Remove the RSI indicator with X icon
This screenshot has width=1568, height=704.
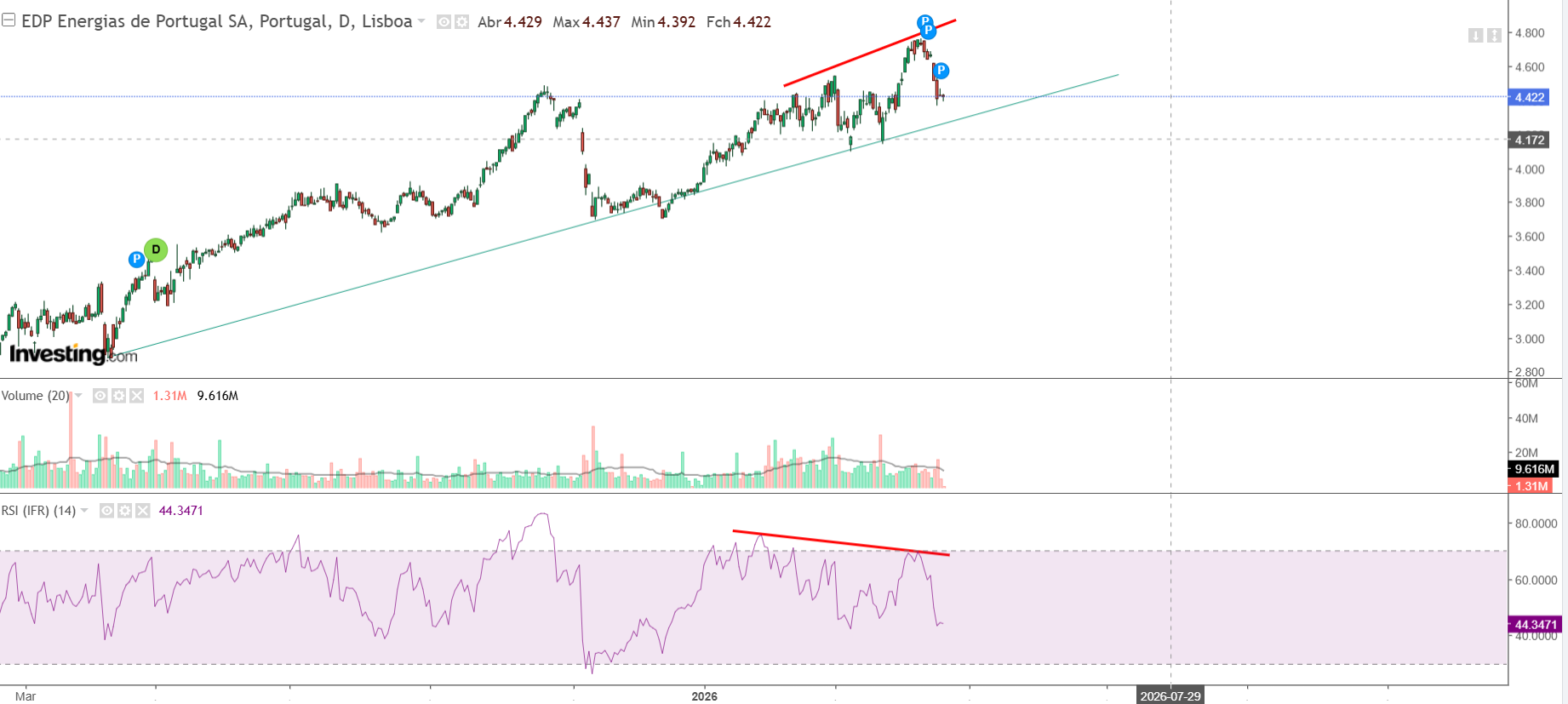[x=142, y=511]
